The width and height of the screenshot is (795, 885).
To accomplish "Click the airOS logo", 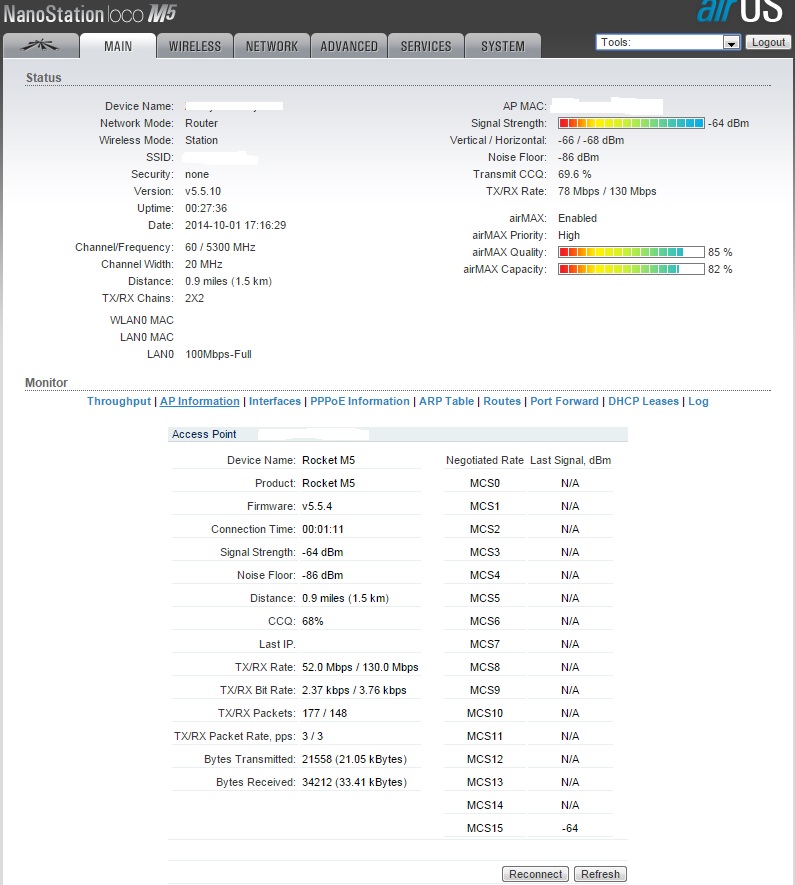I will coord(739,11).
